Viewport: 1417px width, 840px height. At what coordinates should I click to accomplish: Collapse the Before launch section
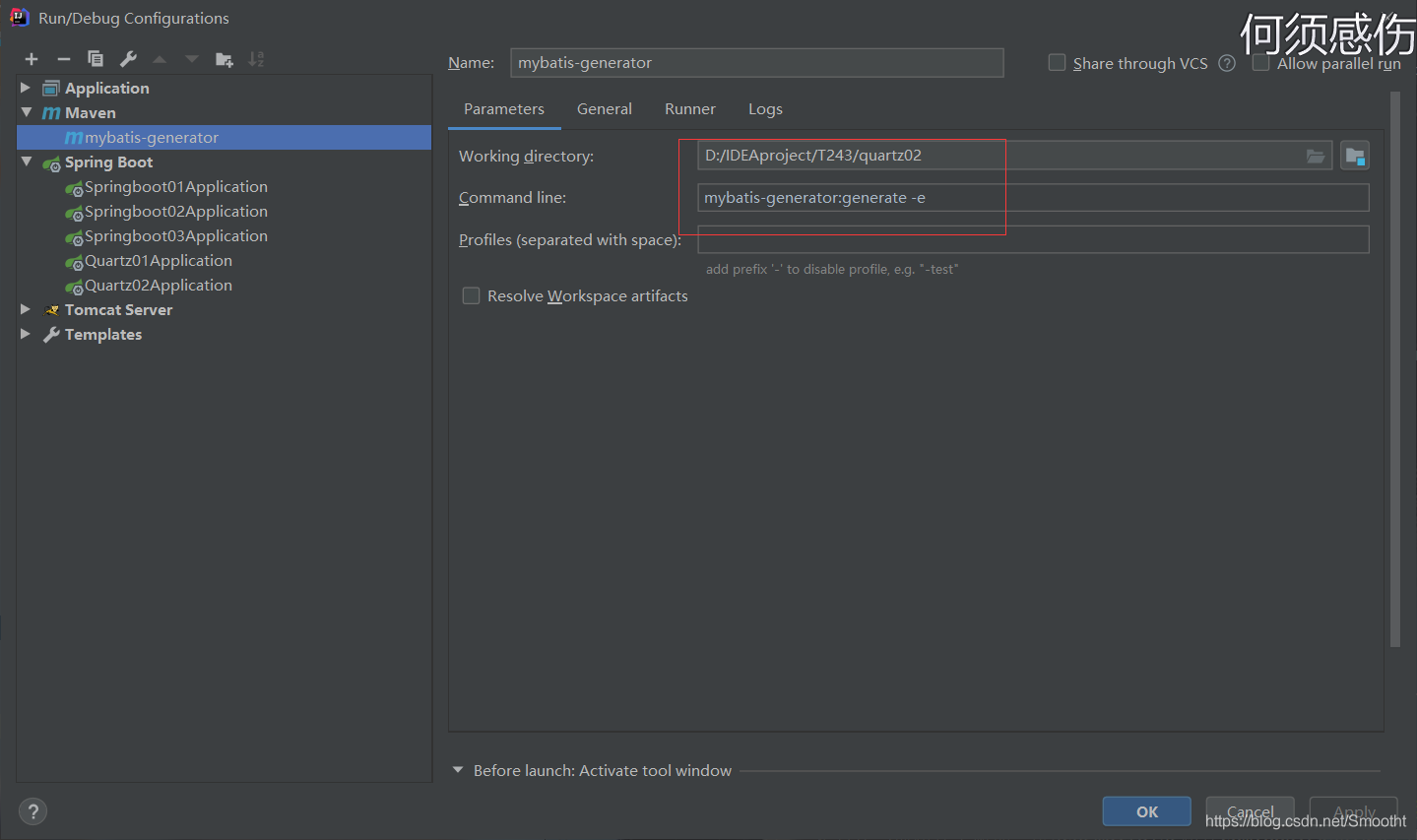[458, 770]
